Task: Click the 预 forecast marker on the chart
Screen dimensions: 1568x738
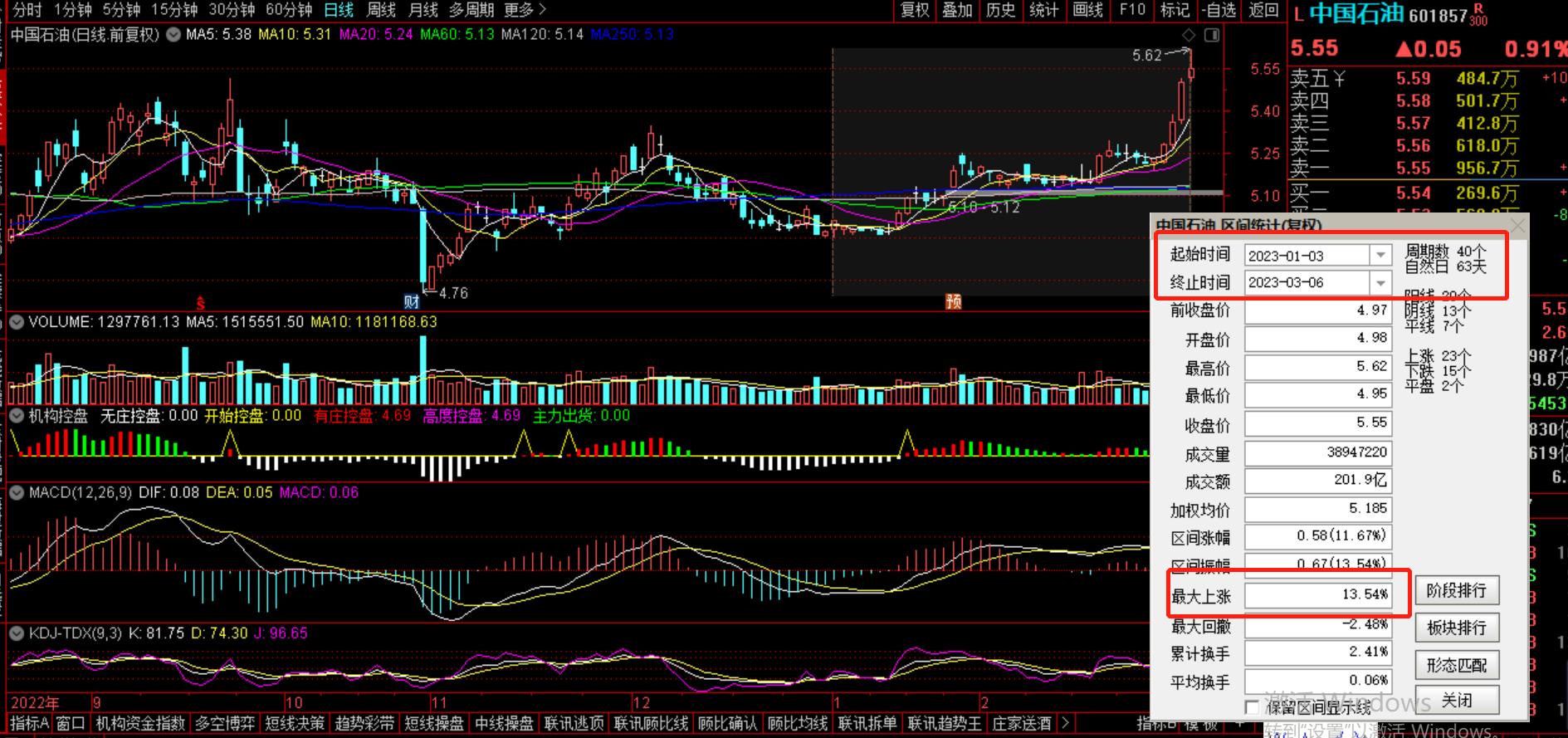Action: pos(954,301)
